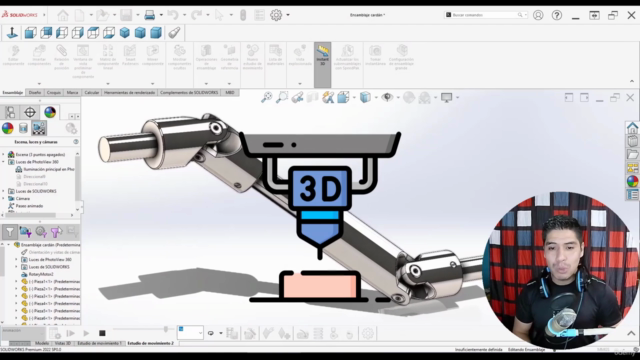Click the reference axis icon beside cubes
This screenshot has height=360, width=640.
point(12,33)
